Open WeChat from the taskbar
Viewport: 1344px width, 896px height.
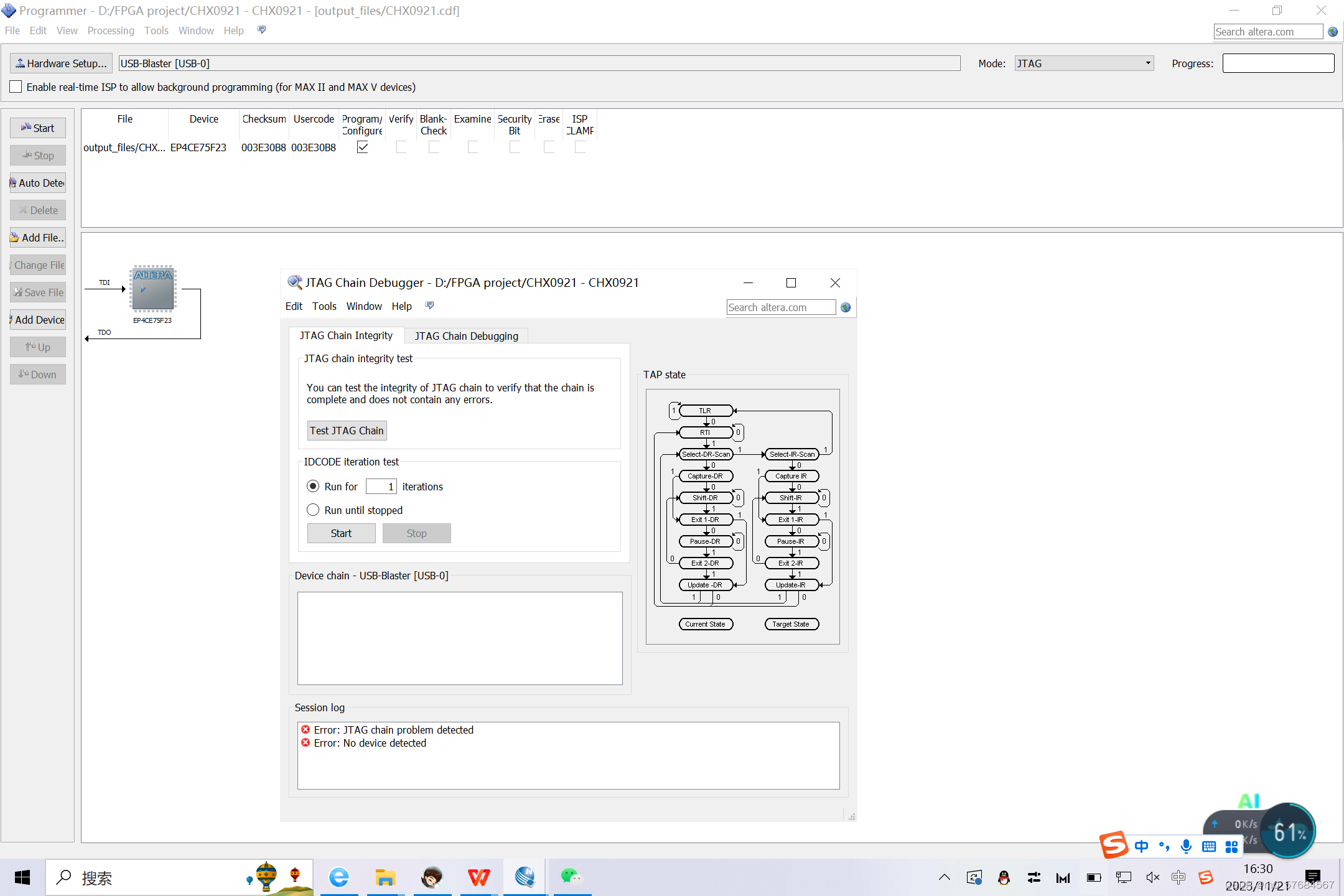pyautogui.click(x=571, y=877)
